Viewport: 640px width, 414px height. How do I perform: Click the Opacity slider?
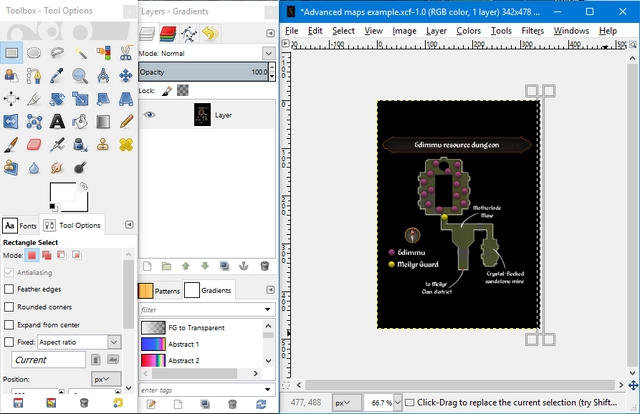pyautogui.click(x=203, y=72)
